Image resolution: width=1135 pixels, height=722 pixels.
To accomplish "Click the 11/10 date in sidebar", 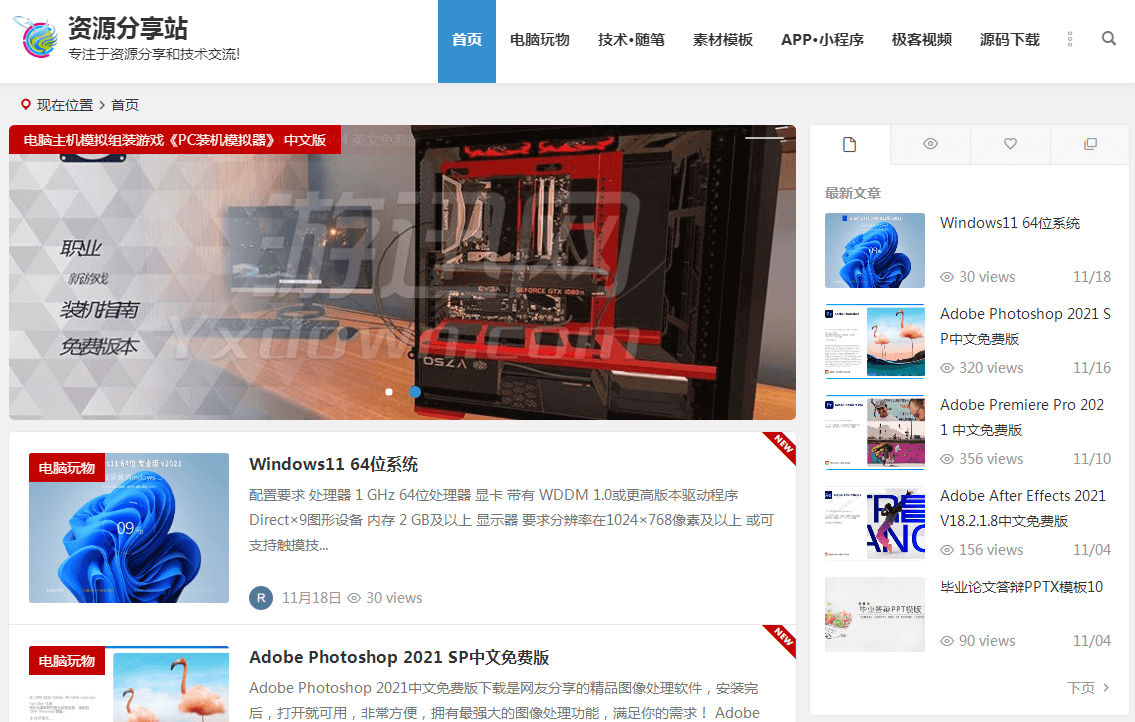I will 1092,459.
